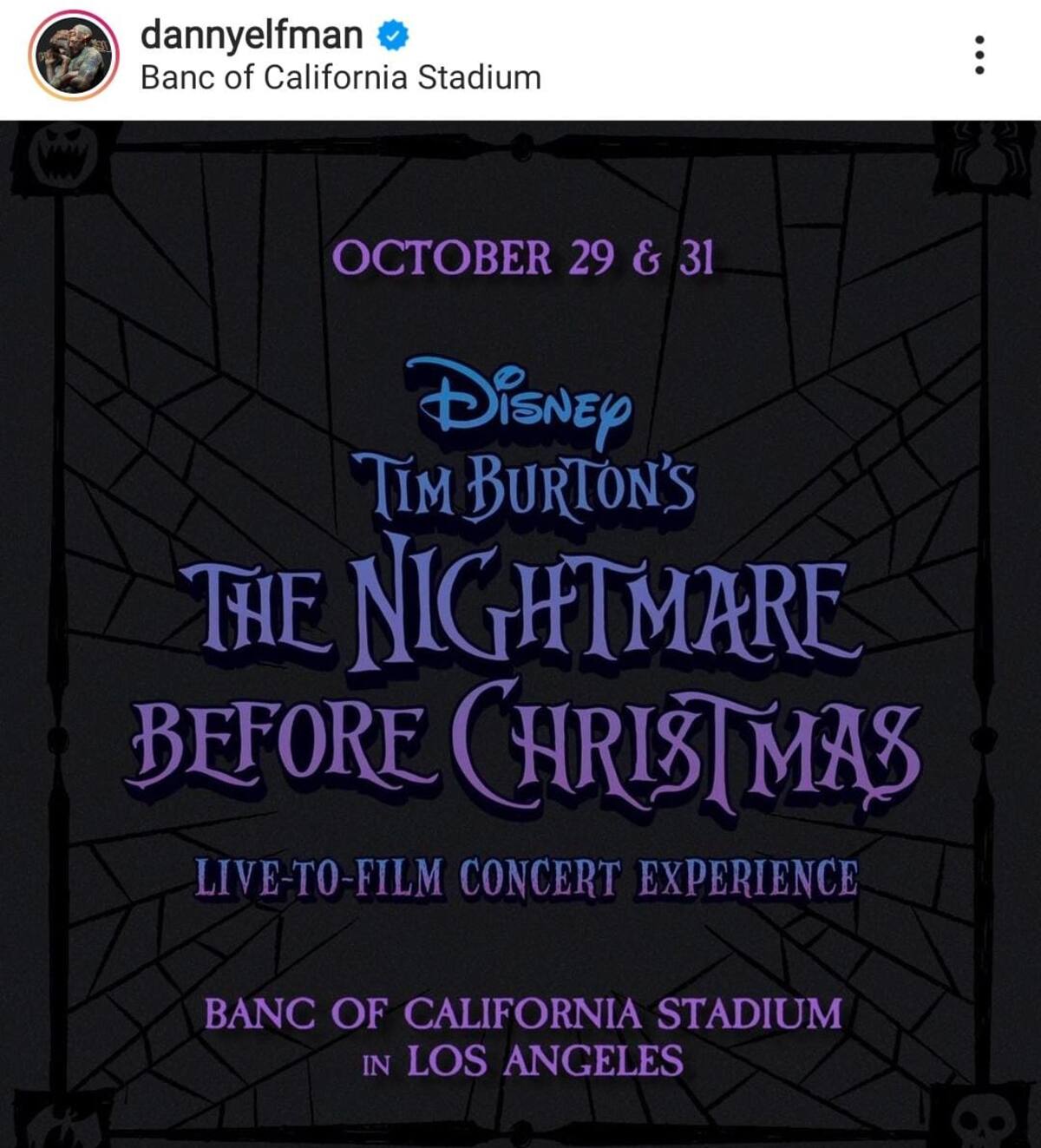Open the dannyelfman profile picture
The width and height of the screenshot is (1041, 1148).
pos(73,54)
